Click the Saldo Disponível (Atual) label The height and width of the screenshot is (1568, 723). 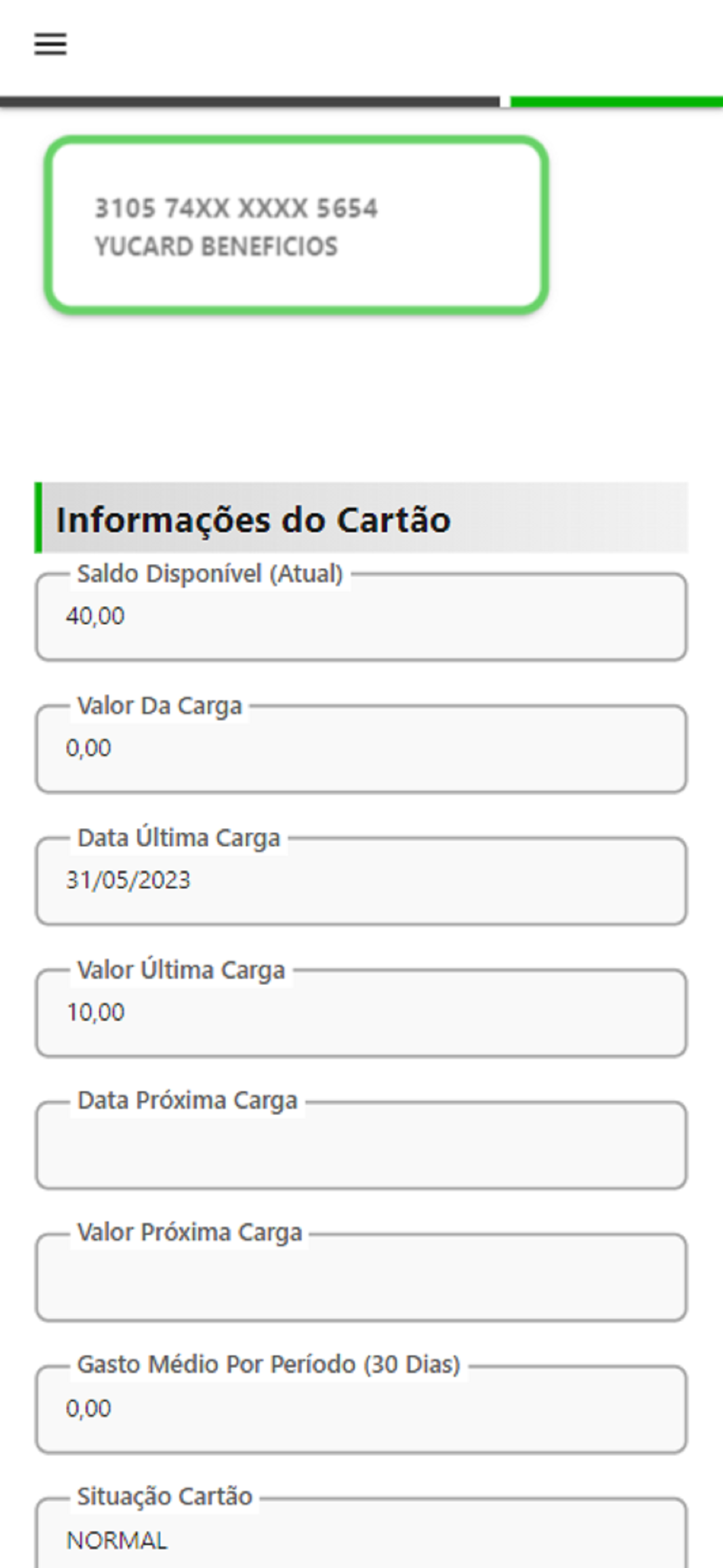pos(210,573)
